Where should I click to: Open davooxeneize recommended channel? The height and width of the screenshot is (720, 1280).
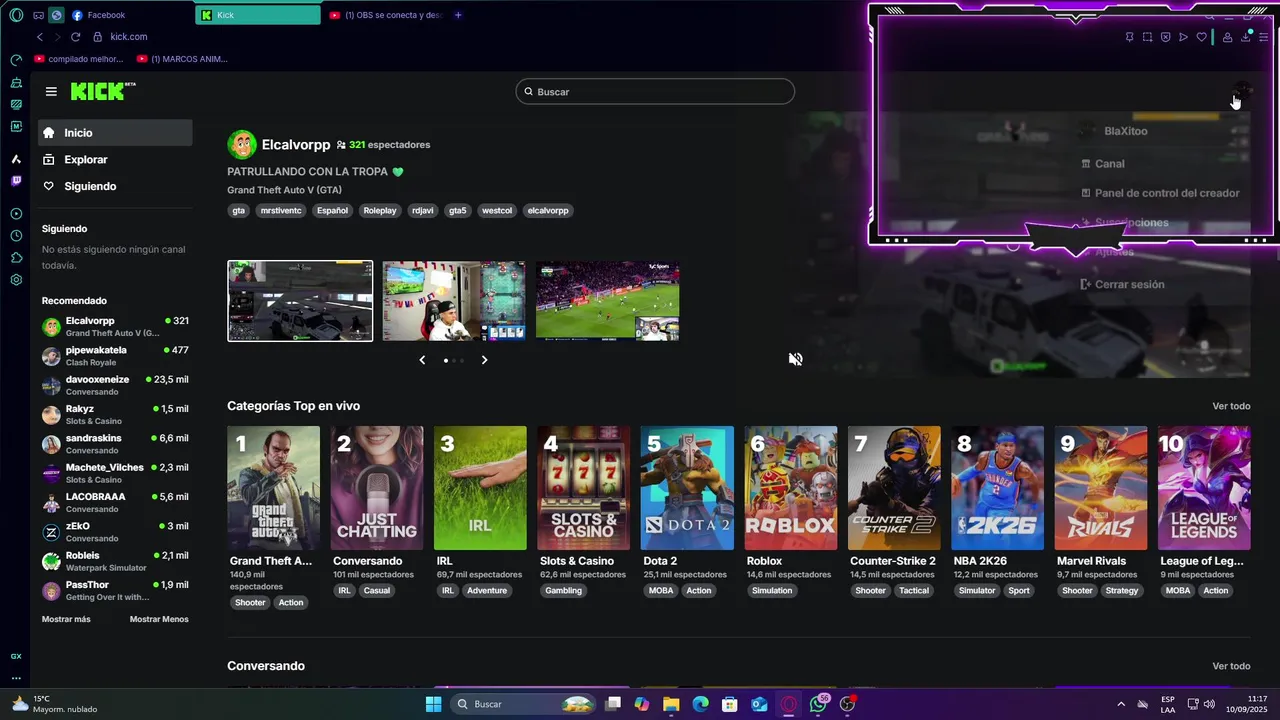[115, 385]
